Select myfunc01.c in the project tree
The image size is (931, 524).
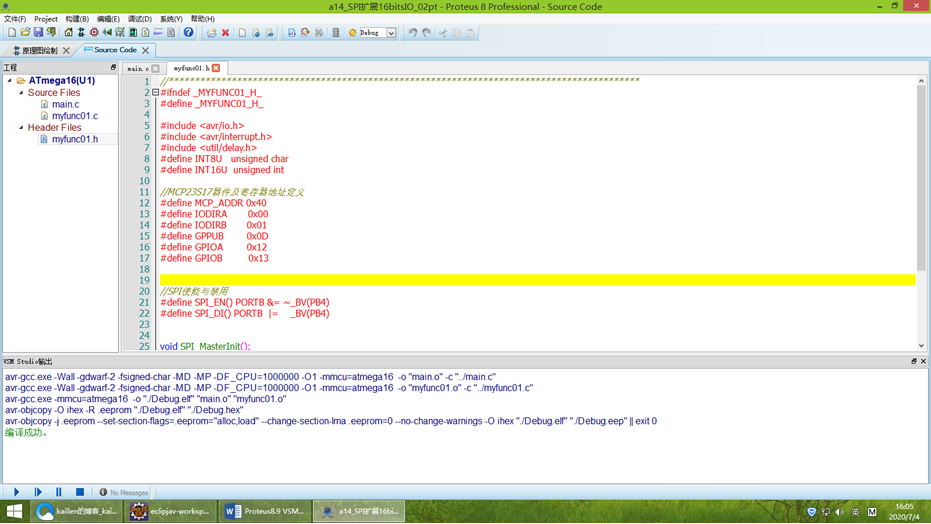tap(75, 116)
